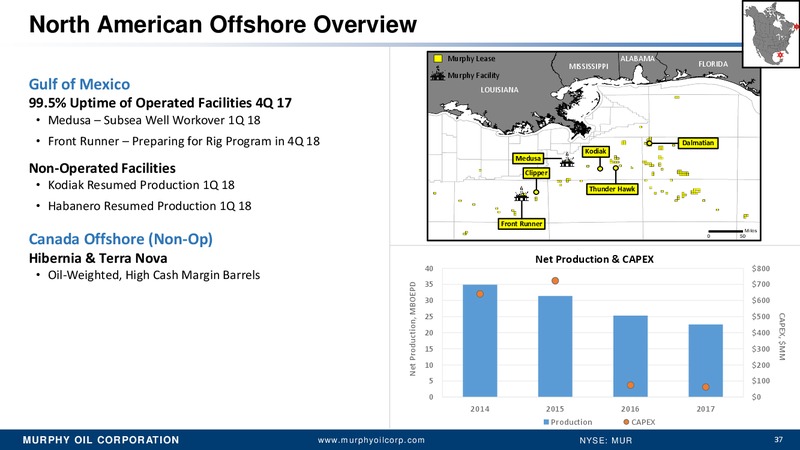The height and width of the screenshot is (450, 800).
Task: Click the 2015 x-axis year label
Action: pyautogui.click(x=555, y=409)
